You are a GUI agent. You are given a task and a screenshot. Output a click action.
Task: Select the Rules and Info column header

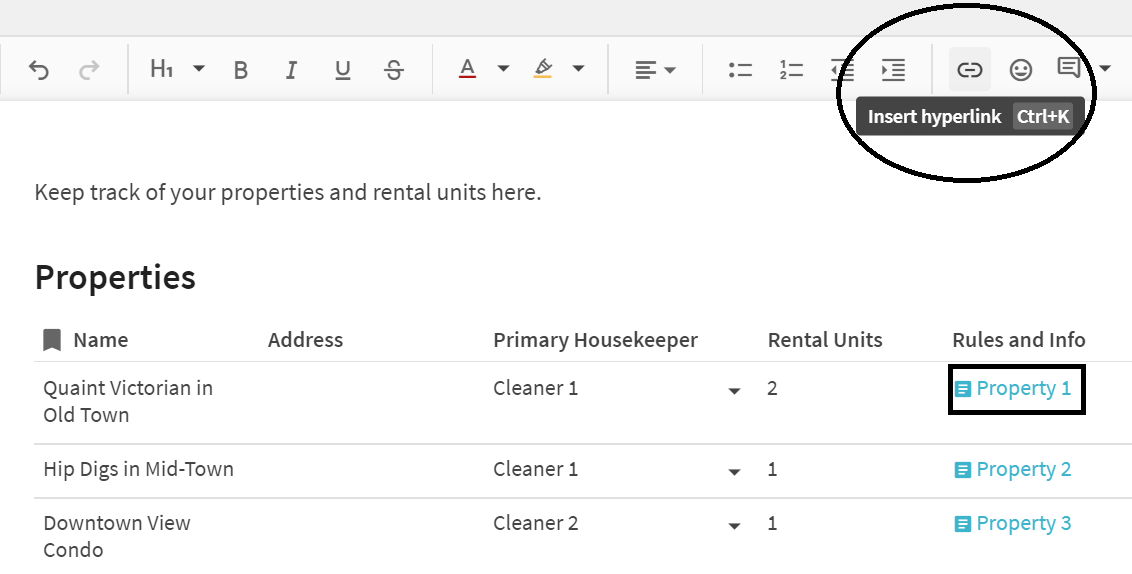[x=1019, y=340]
